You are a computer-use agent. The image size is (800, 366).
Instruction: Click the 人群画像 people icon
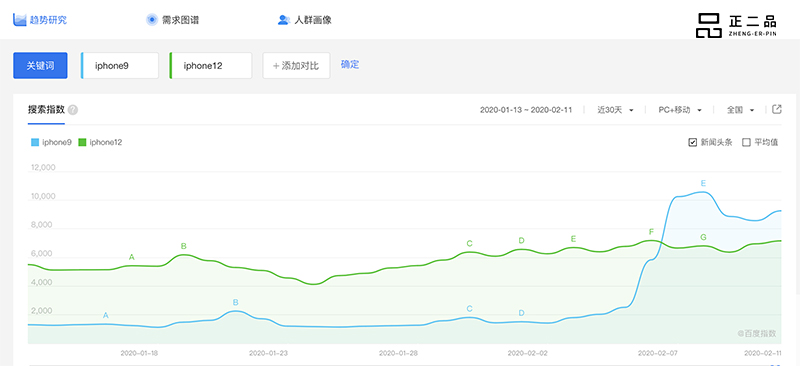(x=284, y=20)
